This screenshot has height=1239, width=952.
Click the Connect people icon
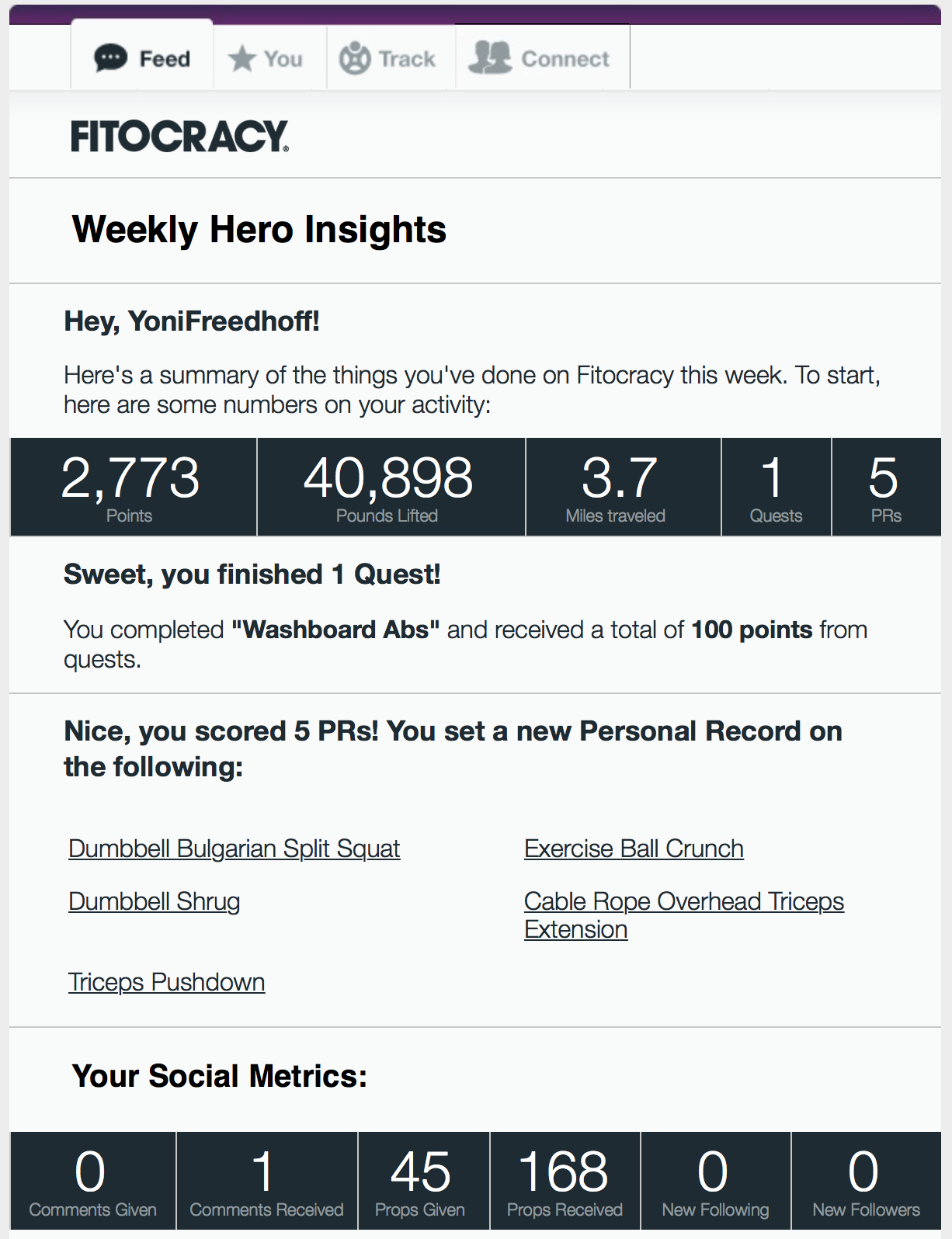click(490, 58)
